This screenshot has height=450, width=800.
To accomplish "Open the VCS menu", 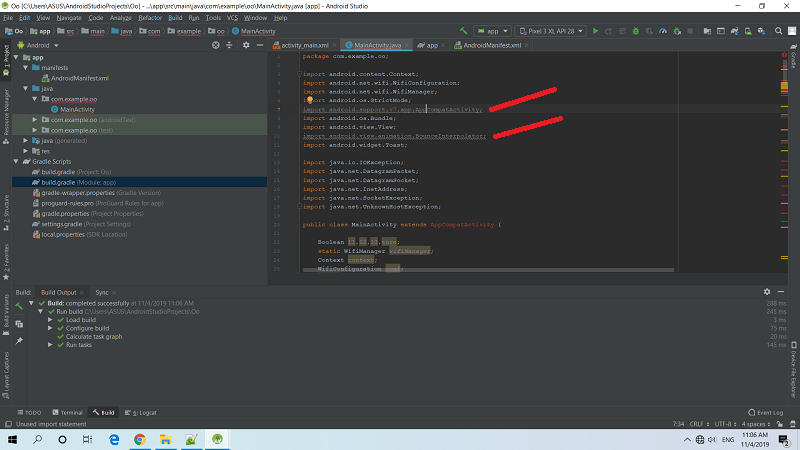I will (232, 18).
